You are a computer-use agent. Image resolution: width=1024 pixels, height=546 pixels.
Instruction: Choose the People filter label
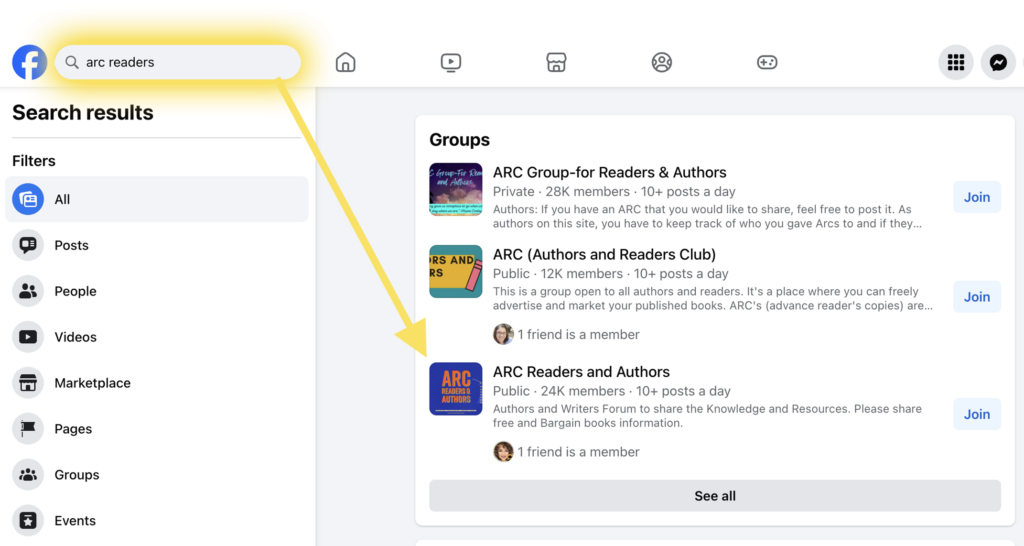75,291
